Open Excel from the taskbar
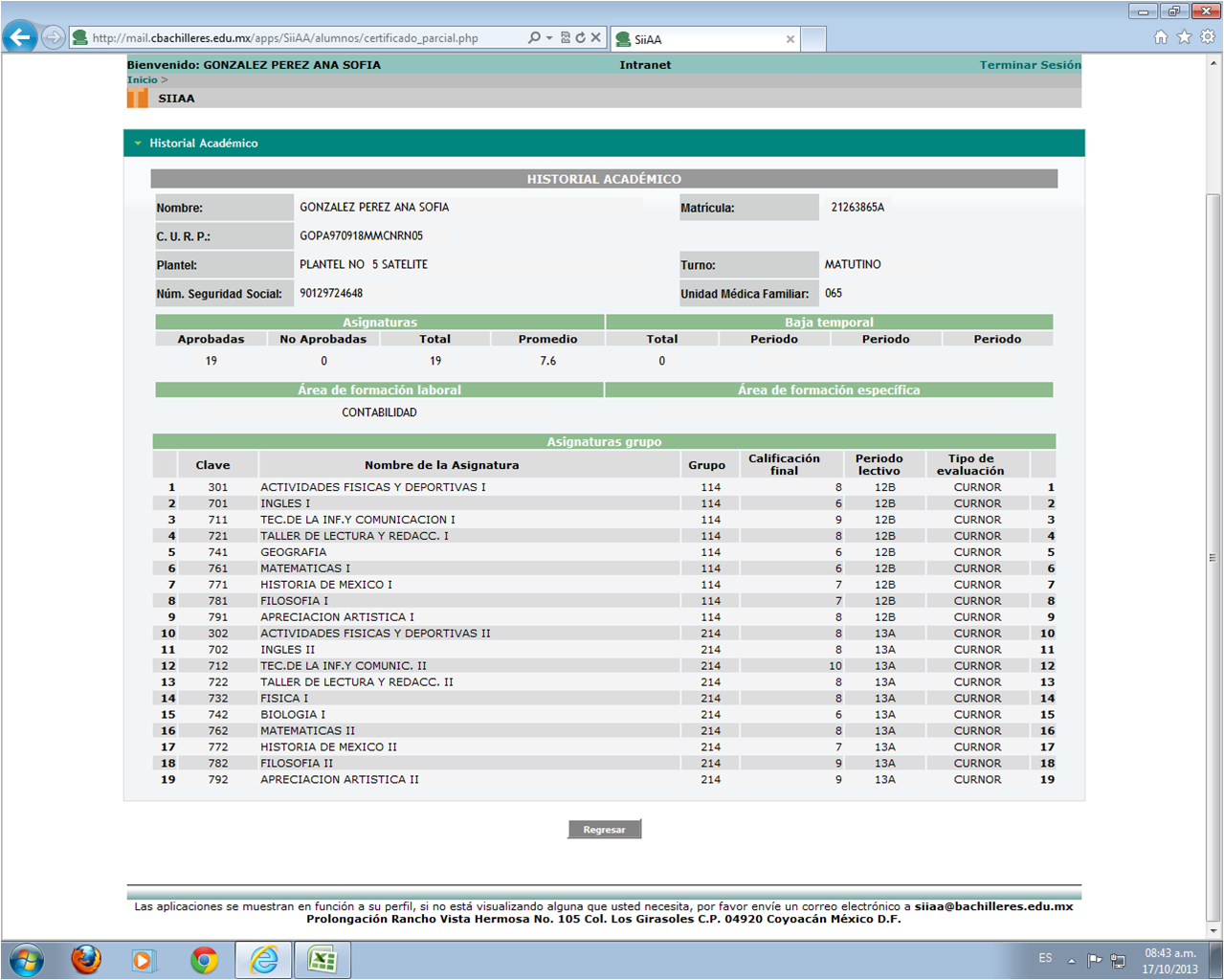 (x=322, y=960)
